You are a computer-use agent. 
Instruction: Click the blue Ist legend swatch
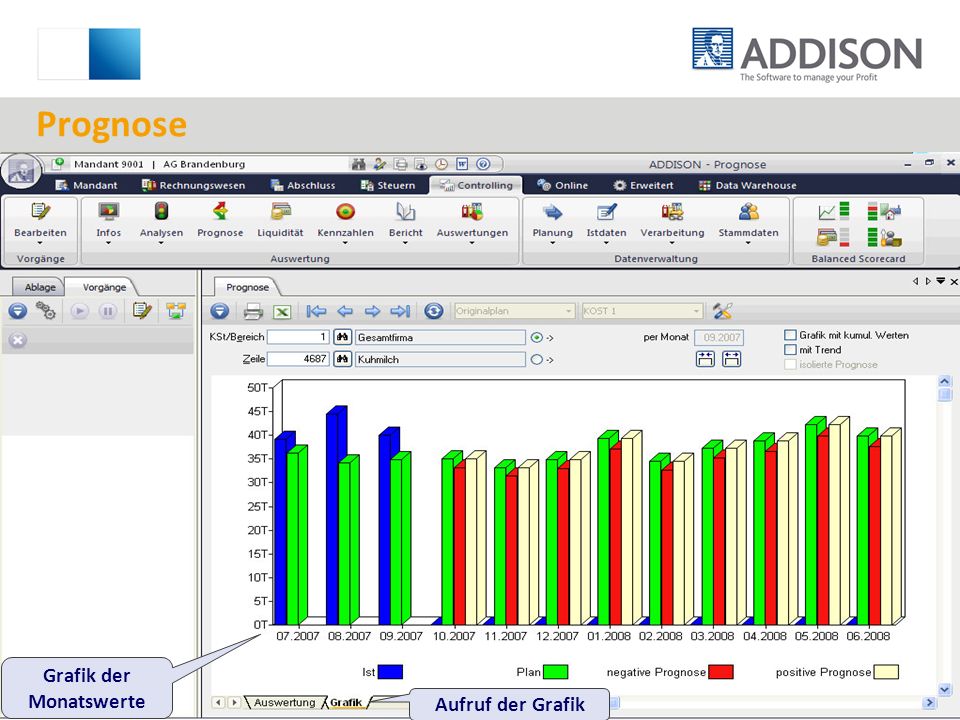click(390, 672)
